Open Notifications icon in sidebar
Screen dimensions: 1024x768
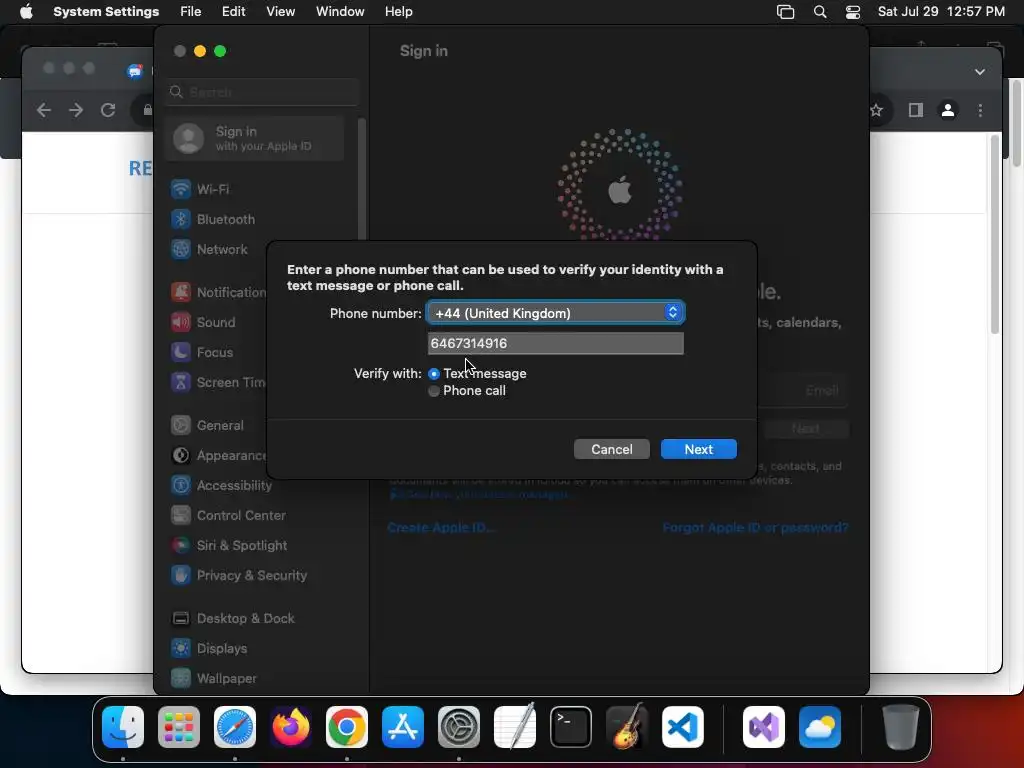[x=181, y=292]
